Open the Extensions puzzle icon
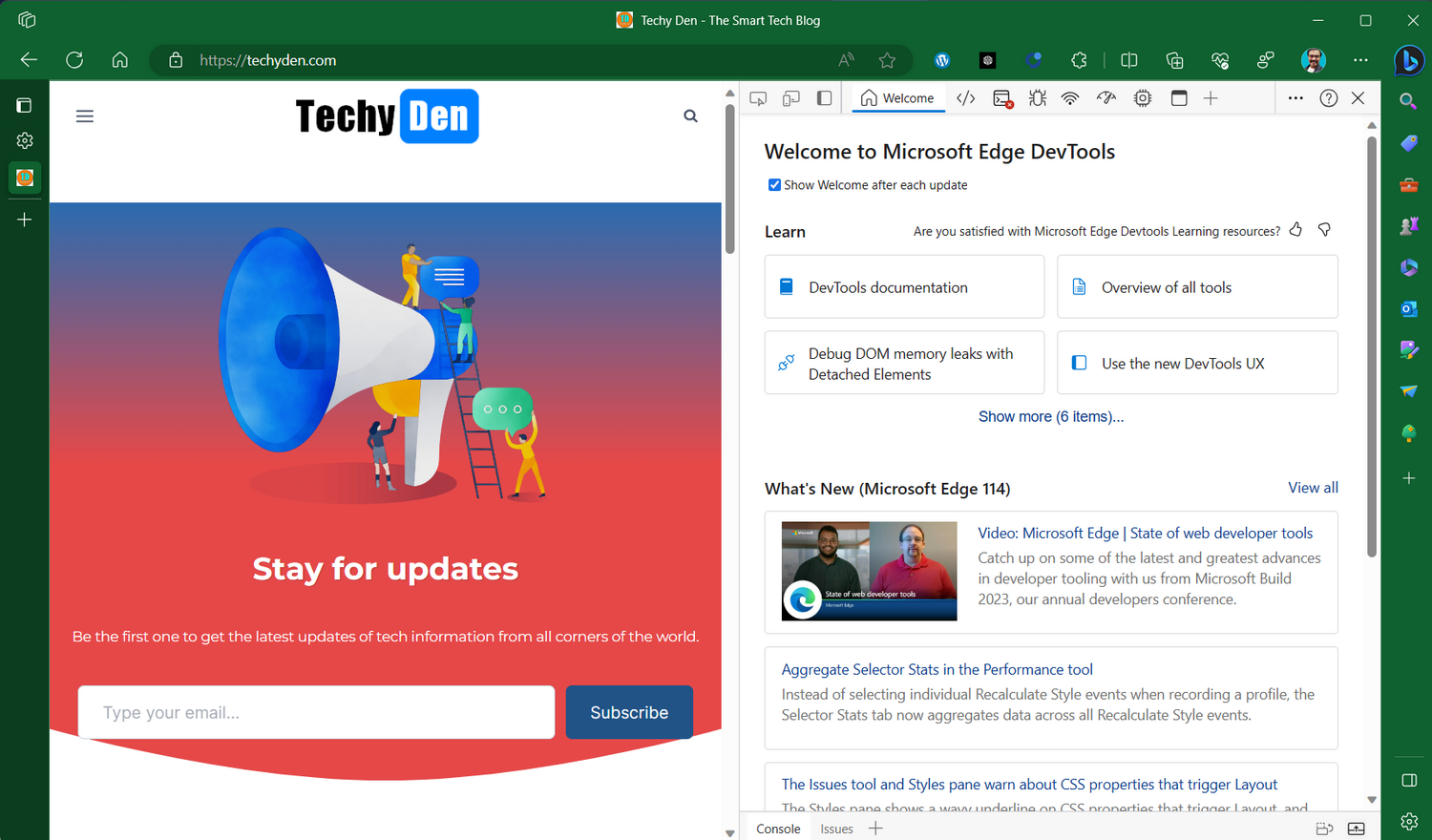The image size is (1432, 840). [x=1079, y=60]
